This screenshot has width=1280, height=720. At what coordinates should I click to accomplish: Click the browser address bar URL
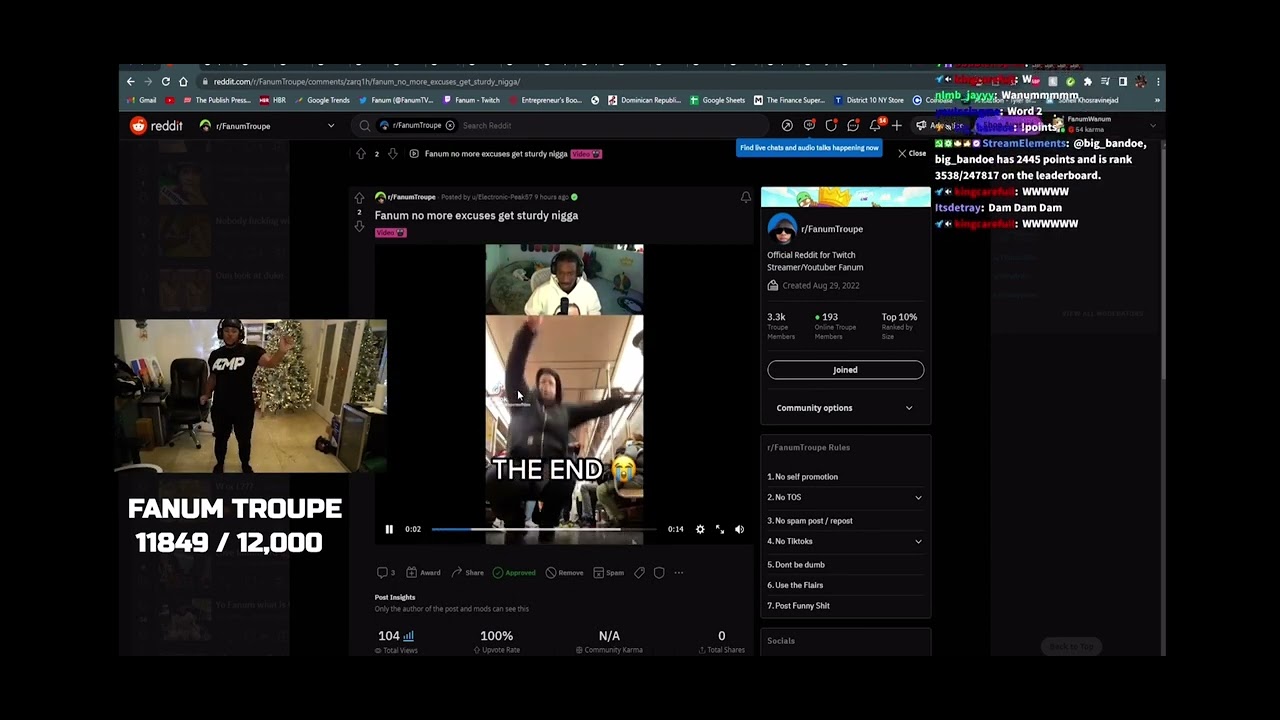[x=366, y=82]
